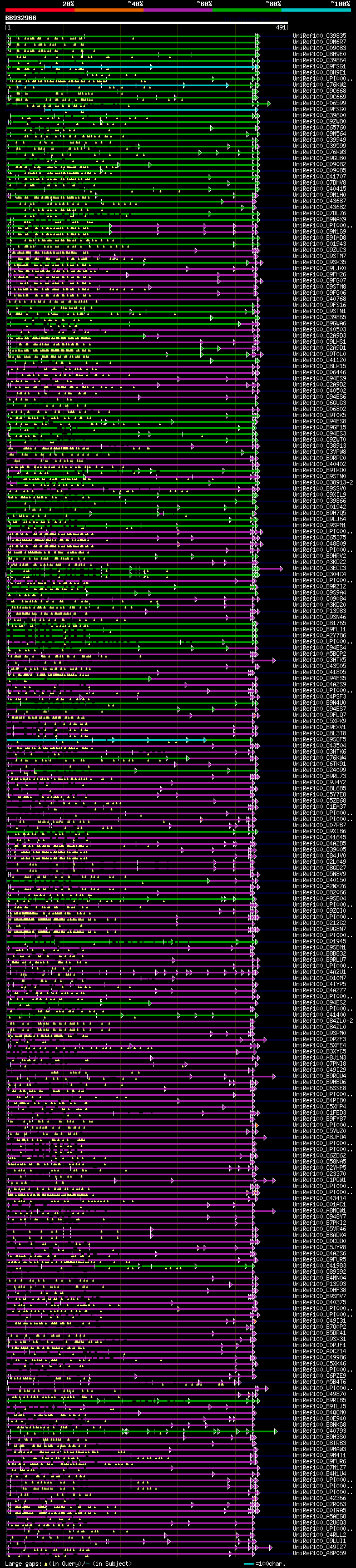Click the UniRef100_C5XPK9 label
This screenshot has height=1568, width=356.
click(319, 721)
